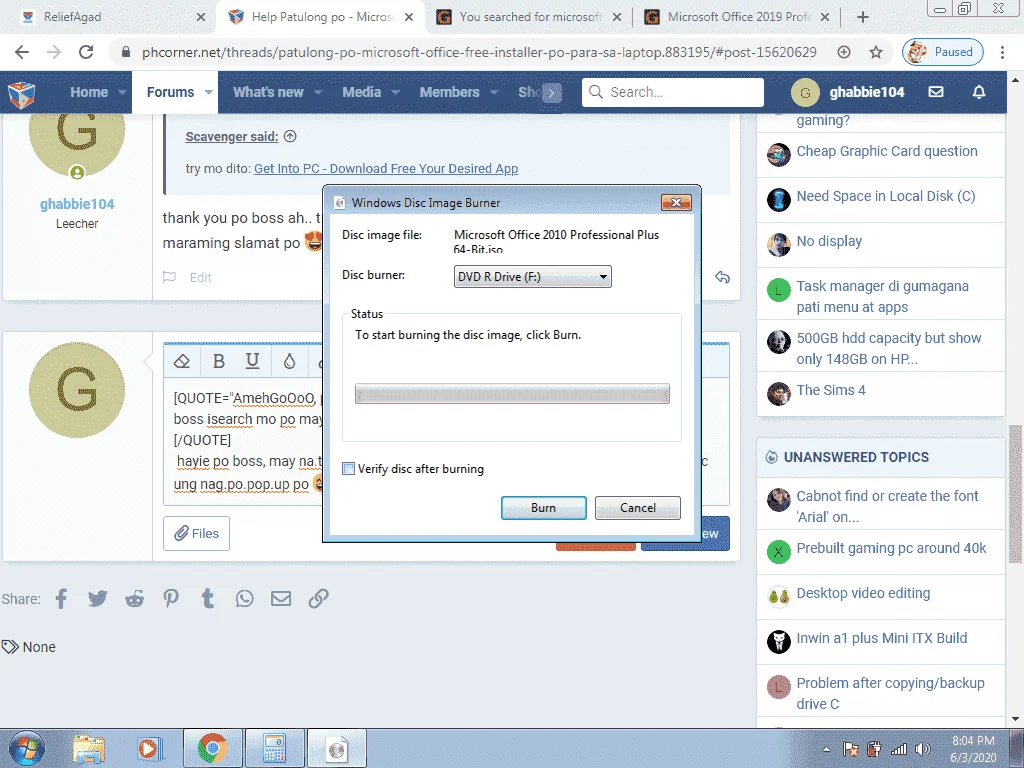
Task: Expand the Home menu arrow
Action: click(122, 93)
